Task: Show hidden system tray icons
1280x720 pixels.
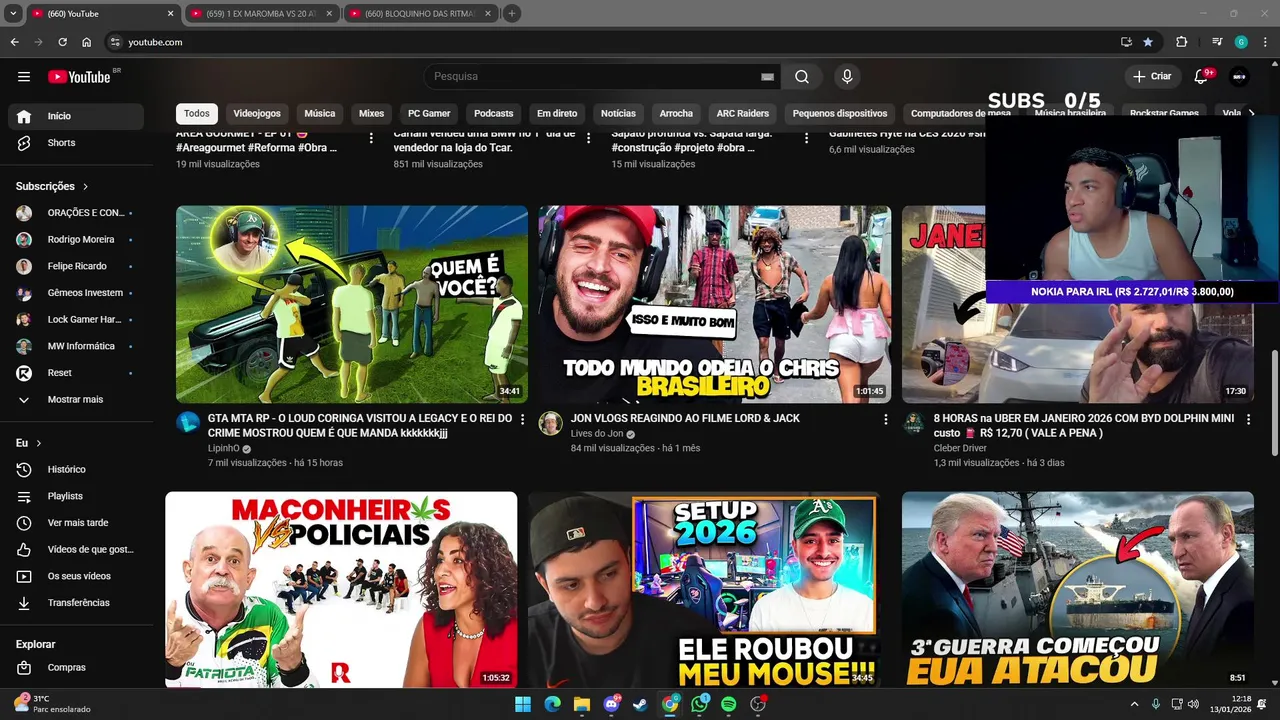Action: [1134, 704]
